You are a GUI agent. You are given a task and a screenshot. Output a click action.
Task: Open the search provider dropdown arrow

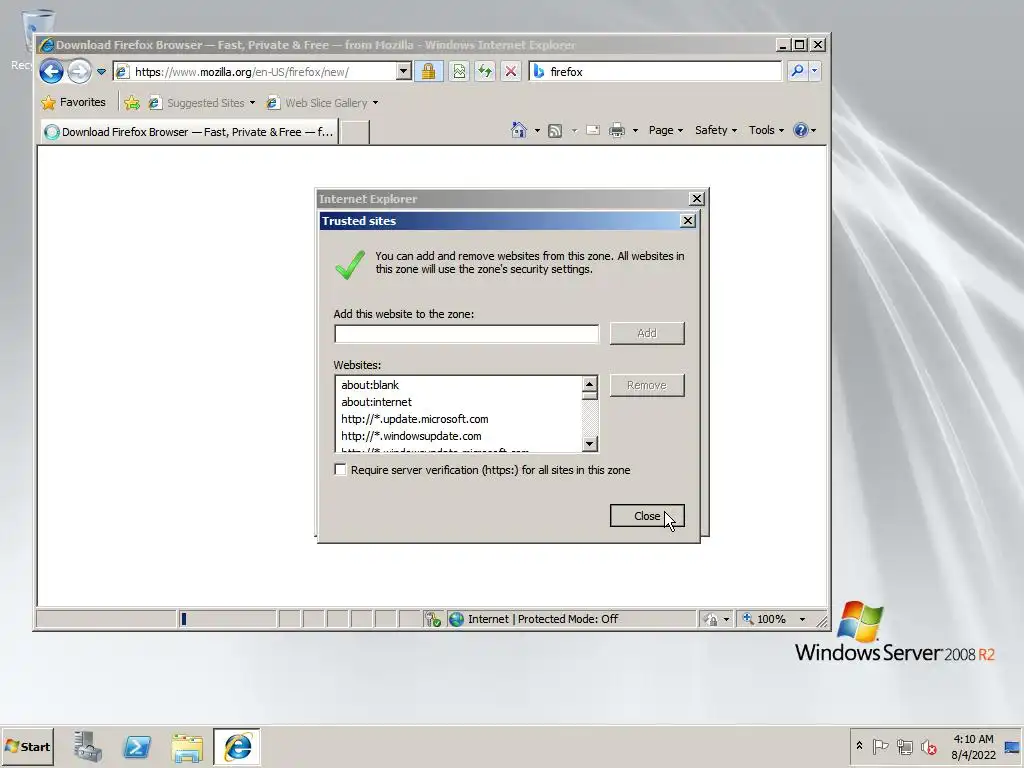(x=814, y=71)
